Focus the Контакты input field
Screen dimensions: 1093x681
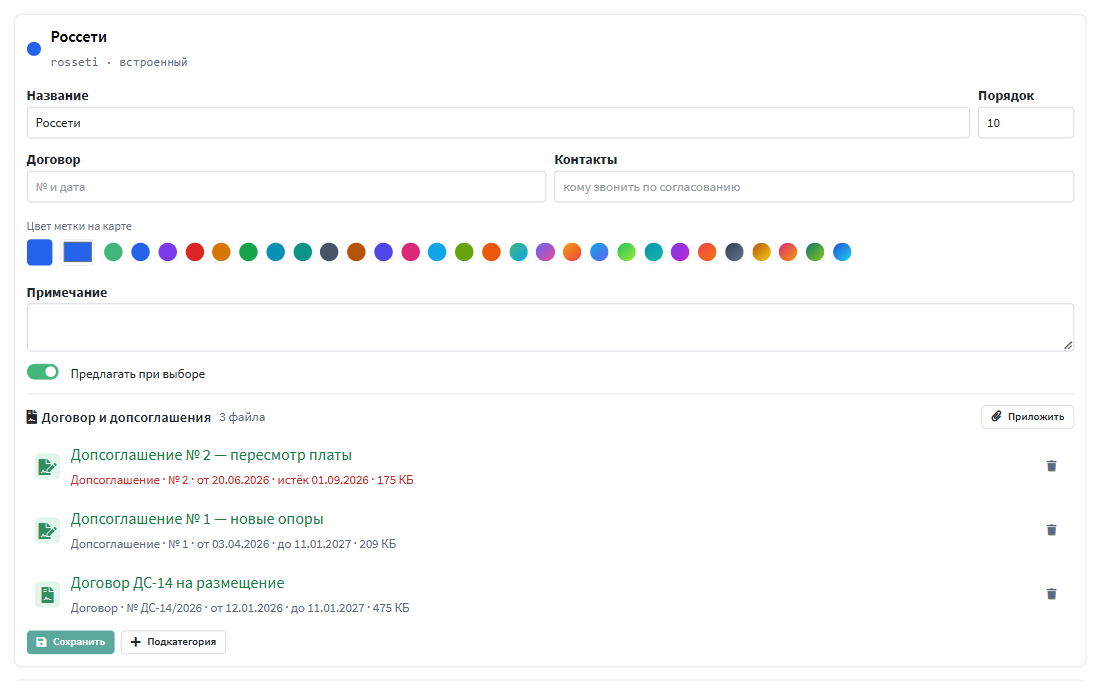click(x=813, y=187)
